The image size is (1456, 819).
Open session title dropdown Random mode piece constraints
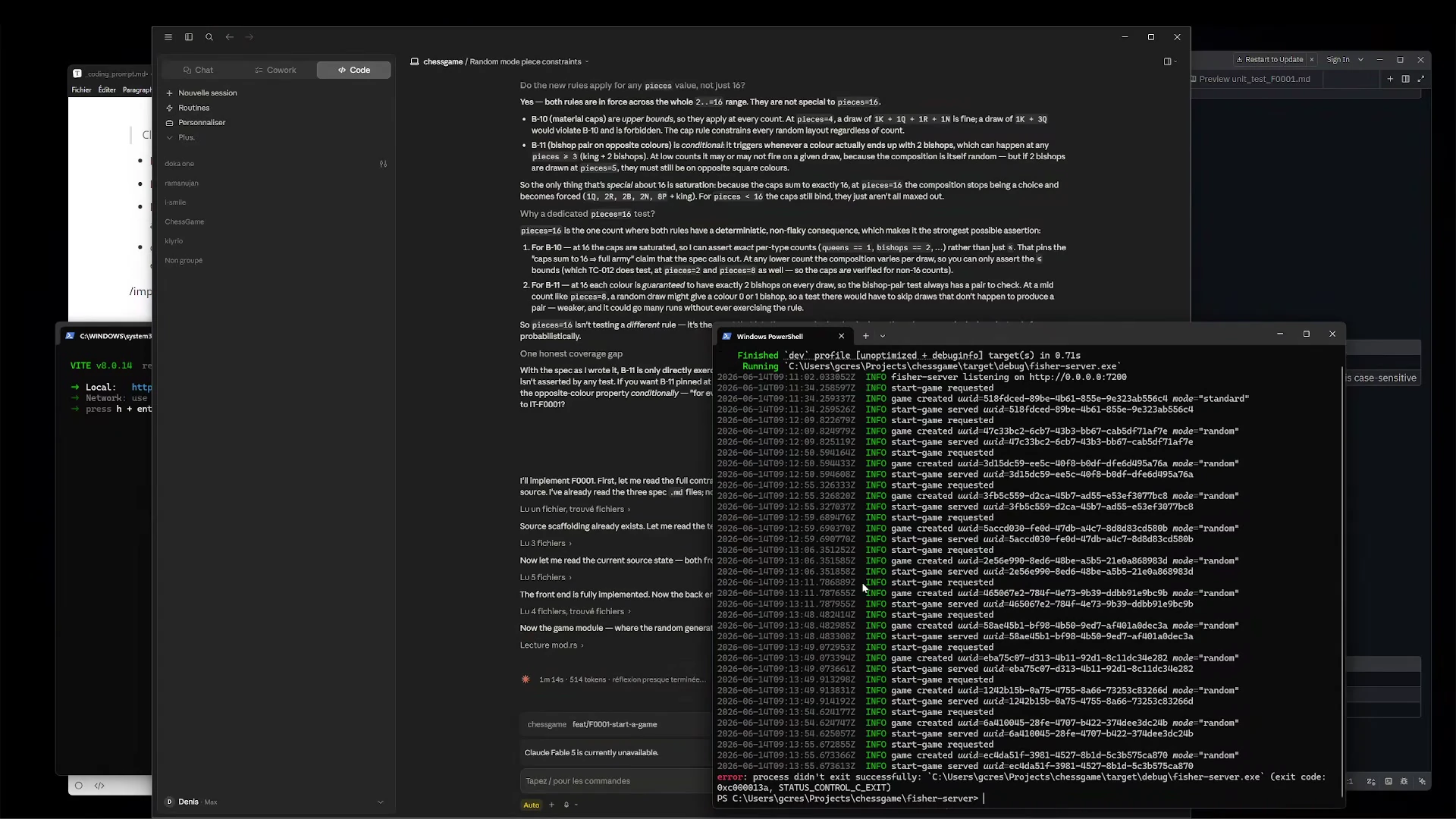point(529,61)
